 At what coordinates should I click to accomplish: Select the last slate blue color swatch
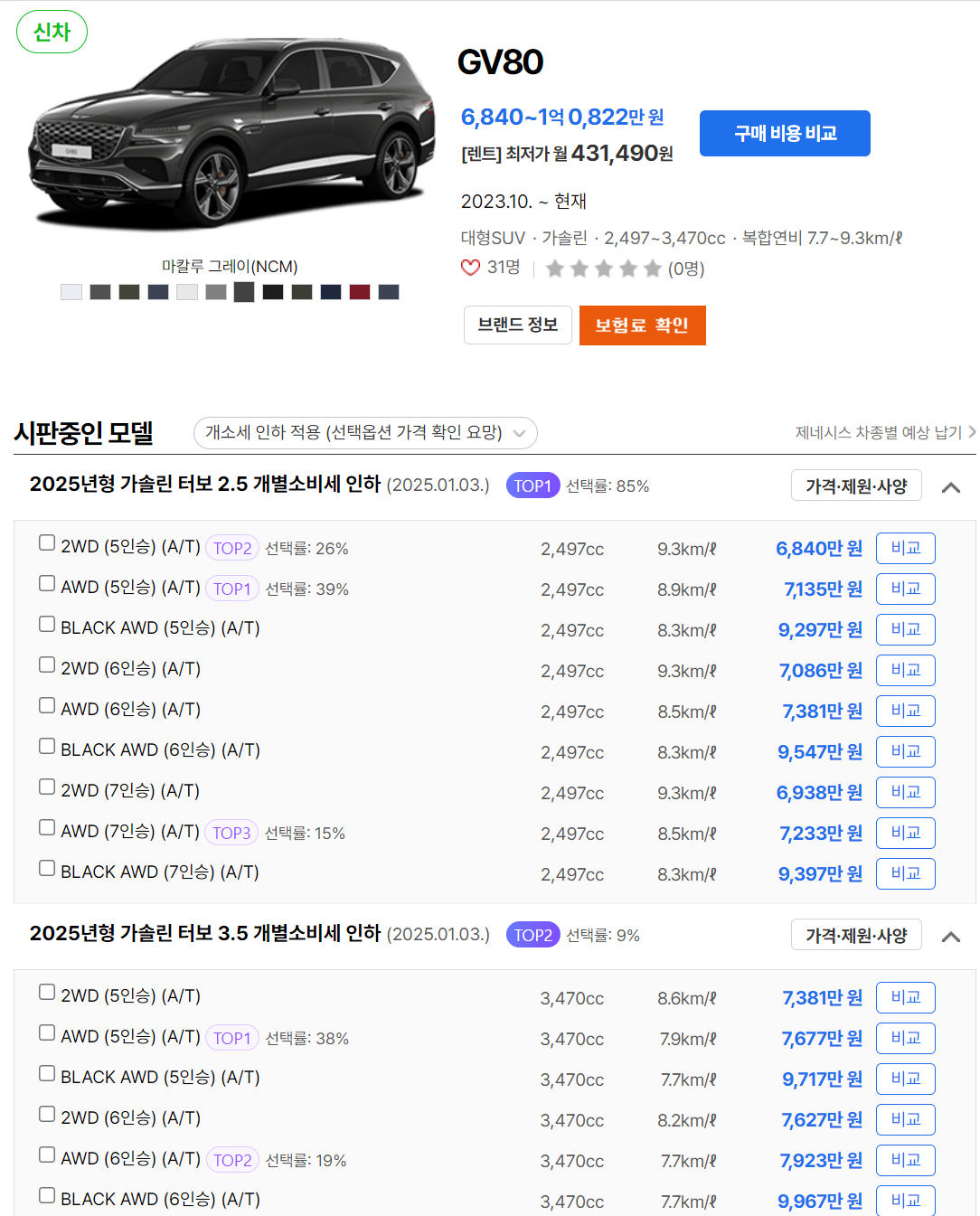click(389, 292)
